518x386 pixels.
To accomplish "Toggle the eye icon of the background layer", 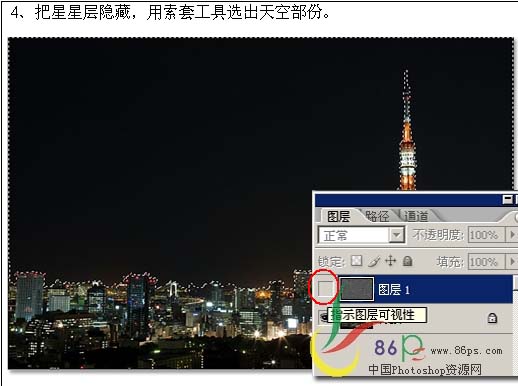I will pos(324,316).
